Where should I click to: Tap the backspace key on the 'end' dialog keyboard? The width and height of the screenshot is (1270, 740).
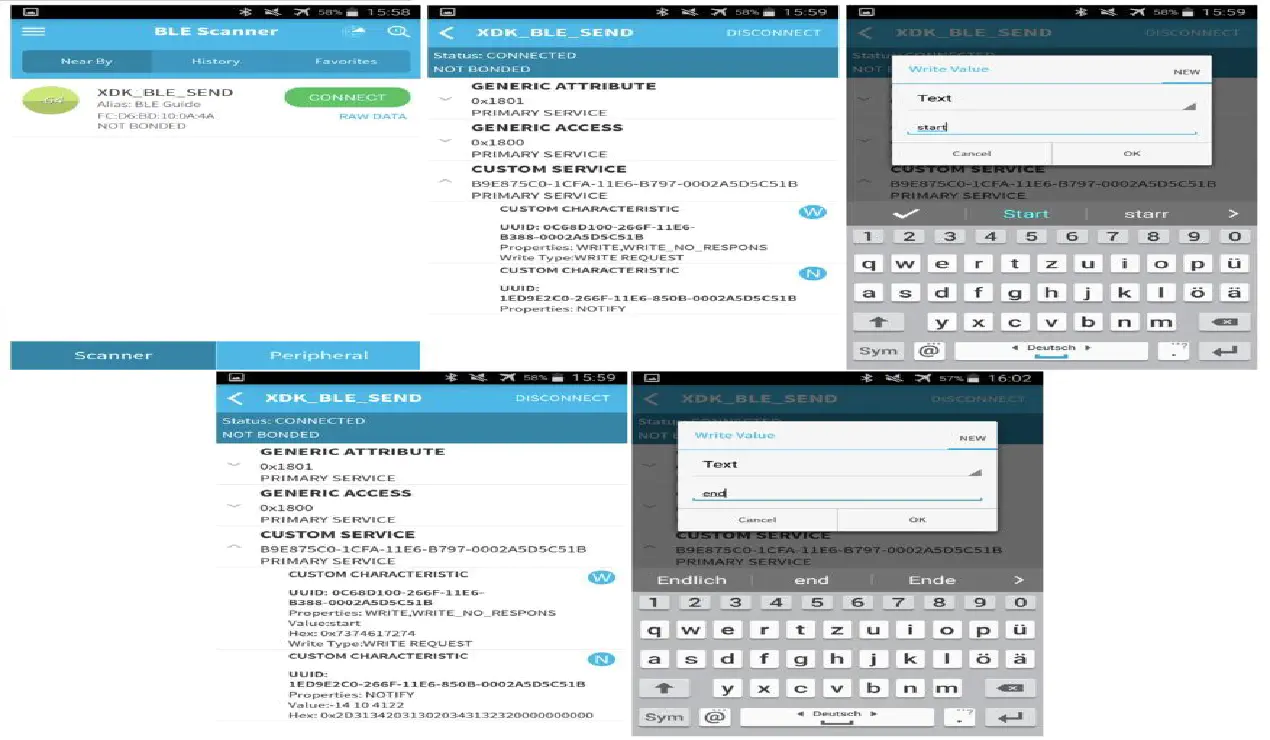click(1010, 688)
